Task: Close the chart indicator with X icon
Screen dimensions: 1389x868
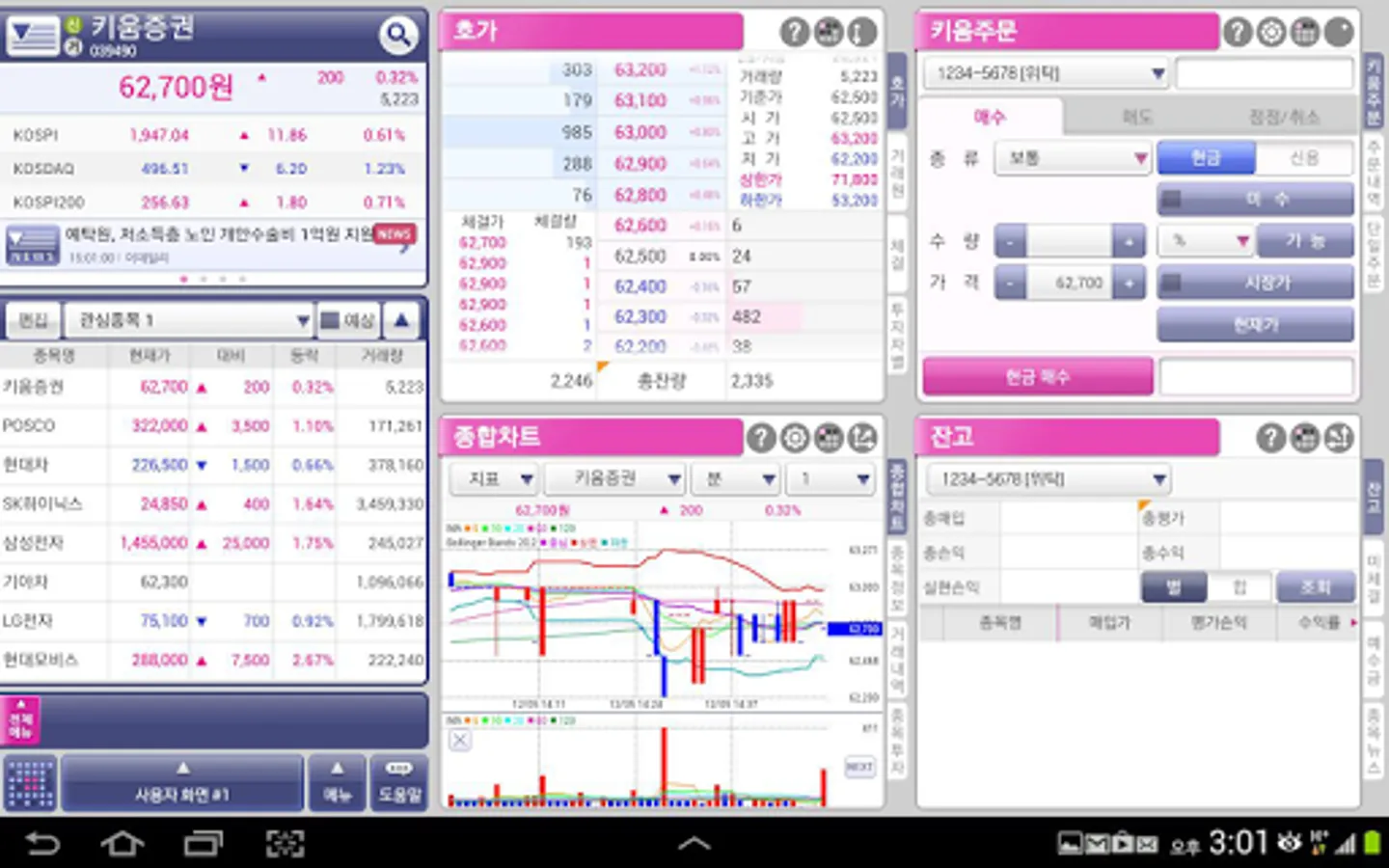Action: (x=460, y=740)
